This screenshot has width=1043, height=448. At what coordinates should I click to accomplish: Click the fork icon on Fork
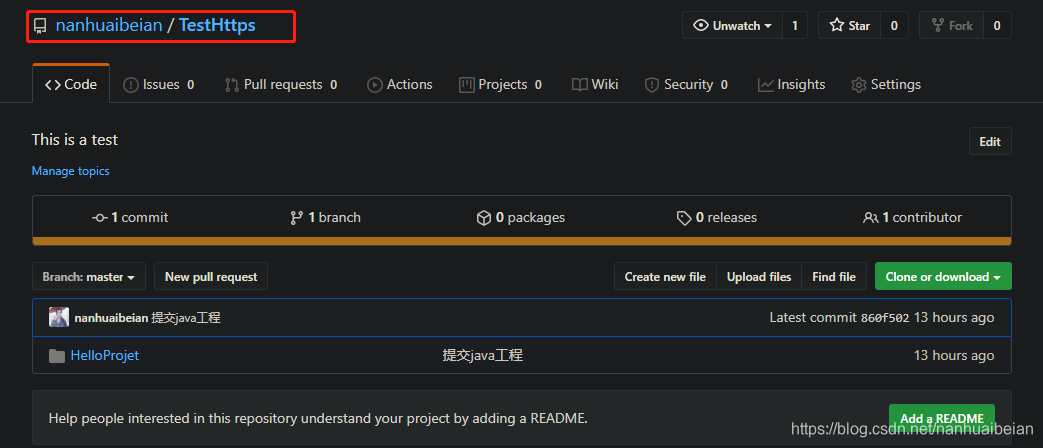(x=938, y=25)
